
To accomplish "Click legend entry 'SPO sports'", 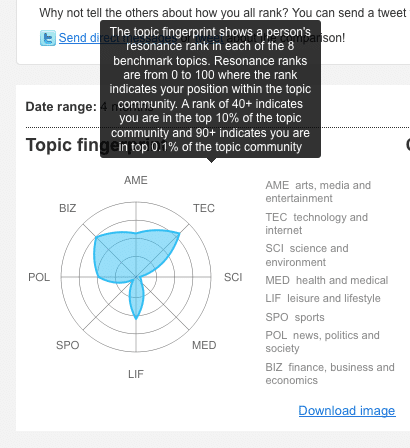I will pyautogui.click(x=295, y=317).
